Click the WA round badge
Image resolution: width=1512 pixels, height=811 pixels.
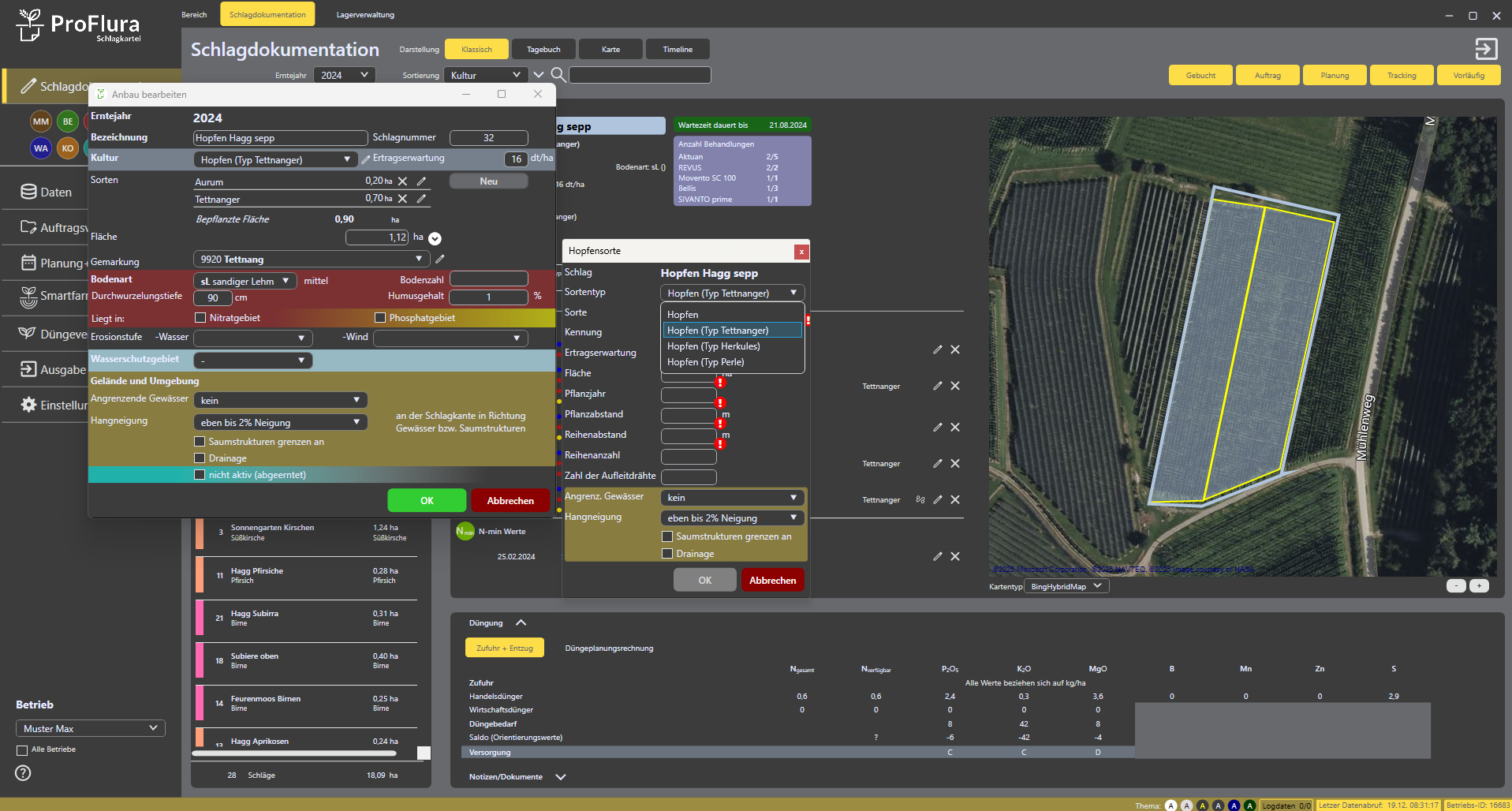click(x=41, y=148)
